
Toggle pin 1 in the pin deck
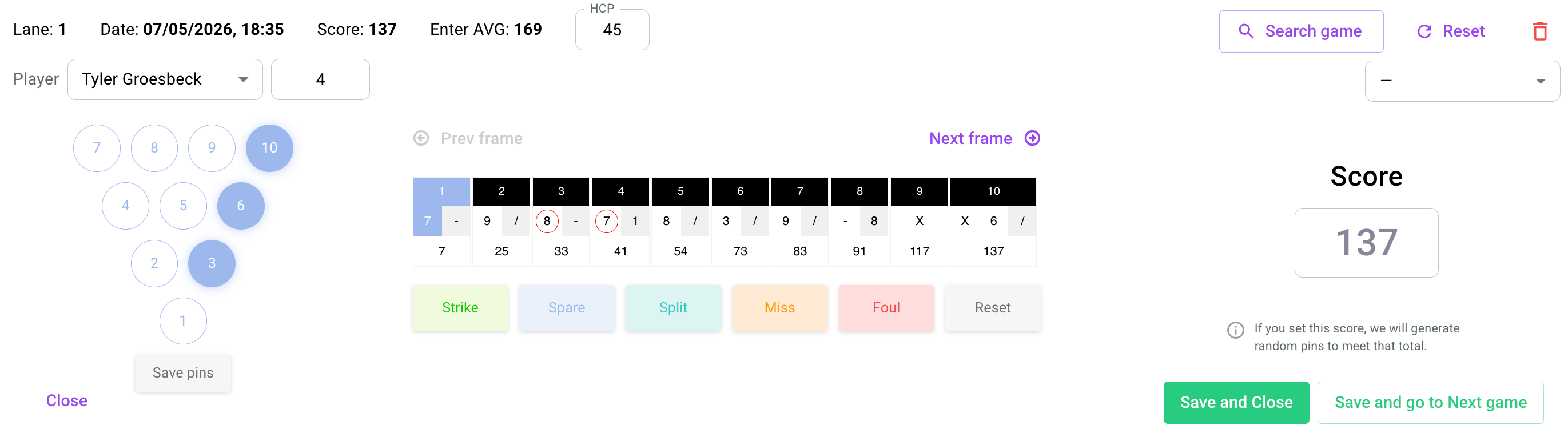click(x=183, y=321)
